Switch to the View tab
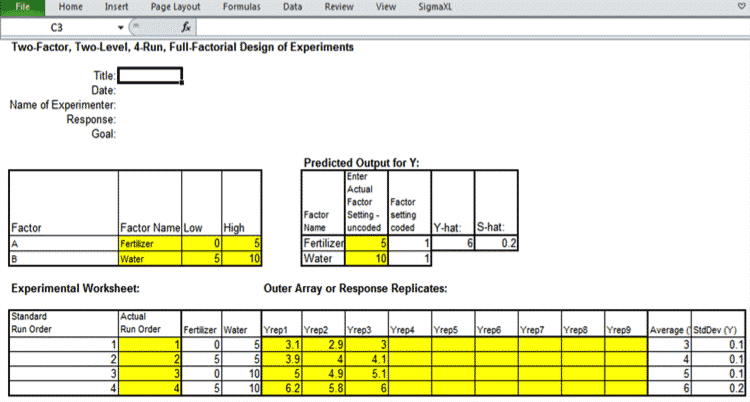 [x=386, y=7]
